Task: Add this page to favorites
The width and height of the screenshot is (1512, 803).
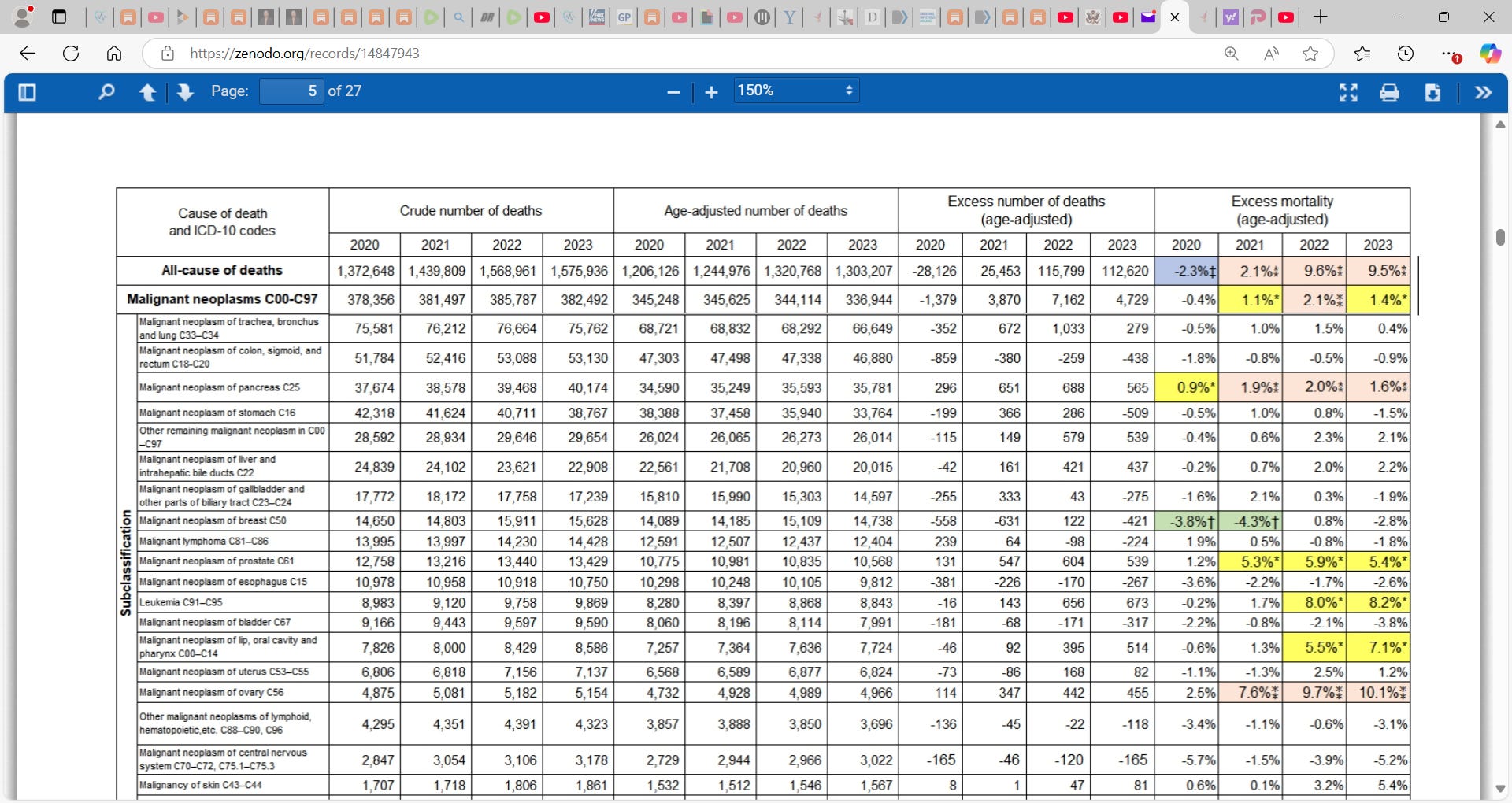Action: coord(1310,54)
